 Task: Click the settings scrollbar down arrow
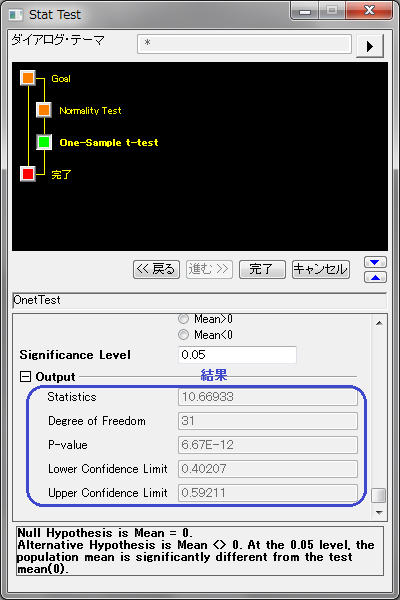[x=379, y=512]
